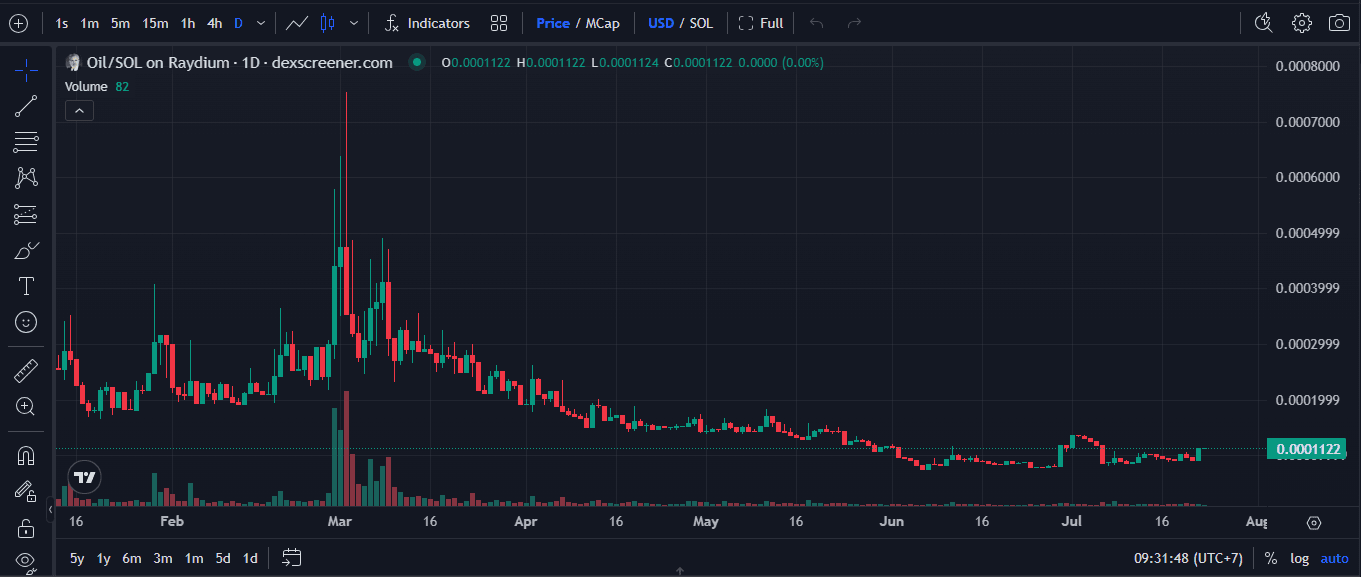Open the indicator templates grid icon
This screenshot has height=577, width=1361.
pos(499,23)
